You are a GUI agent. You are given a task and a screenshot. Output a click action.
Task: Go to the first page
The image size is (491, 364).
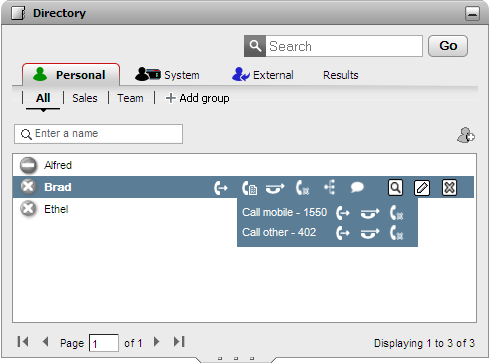coord(23,342)
